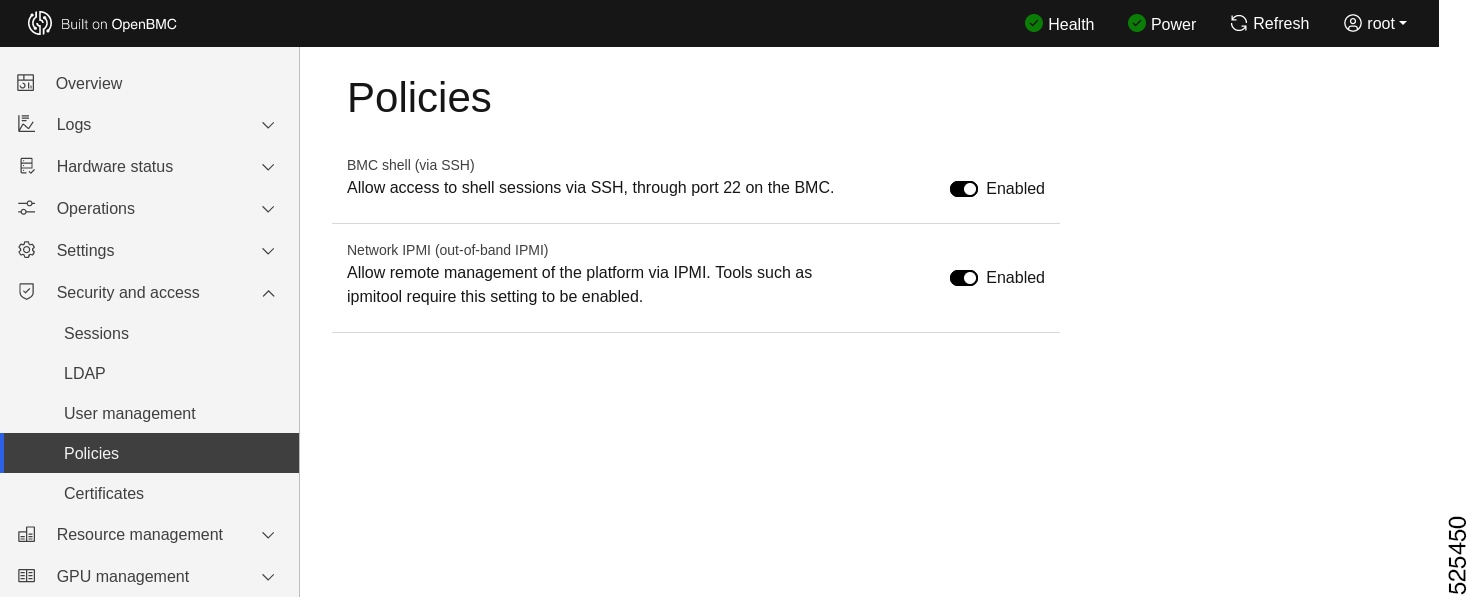Click the OpenBMC logo icon
This screenshot has height=597, width=1468.
tap(40, 23)
